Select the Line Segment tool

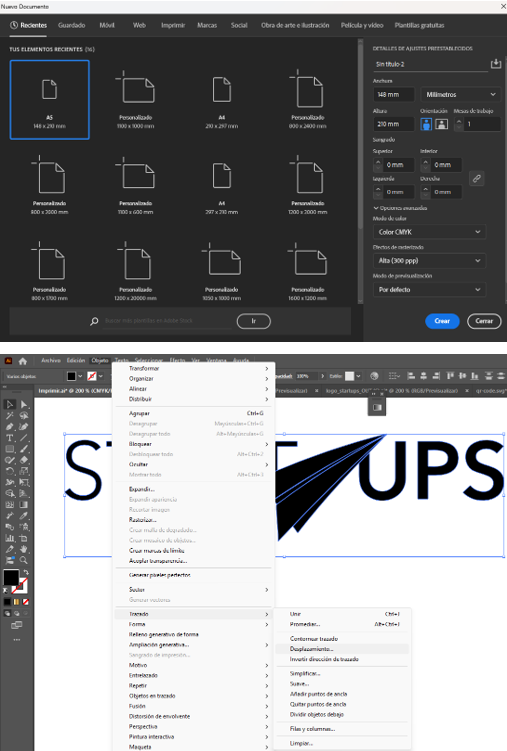[24, 438]
